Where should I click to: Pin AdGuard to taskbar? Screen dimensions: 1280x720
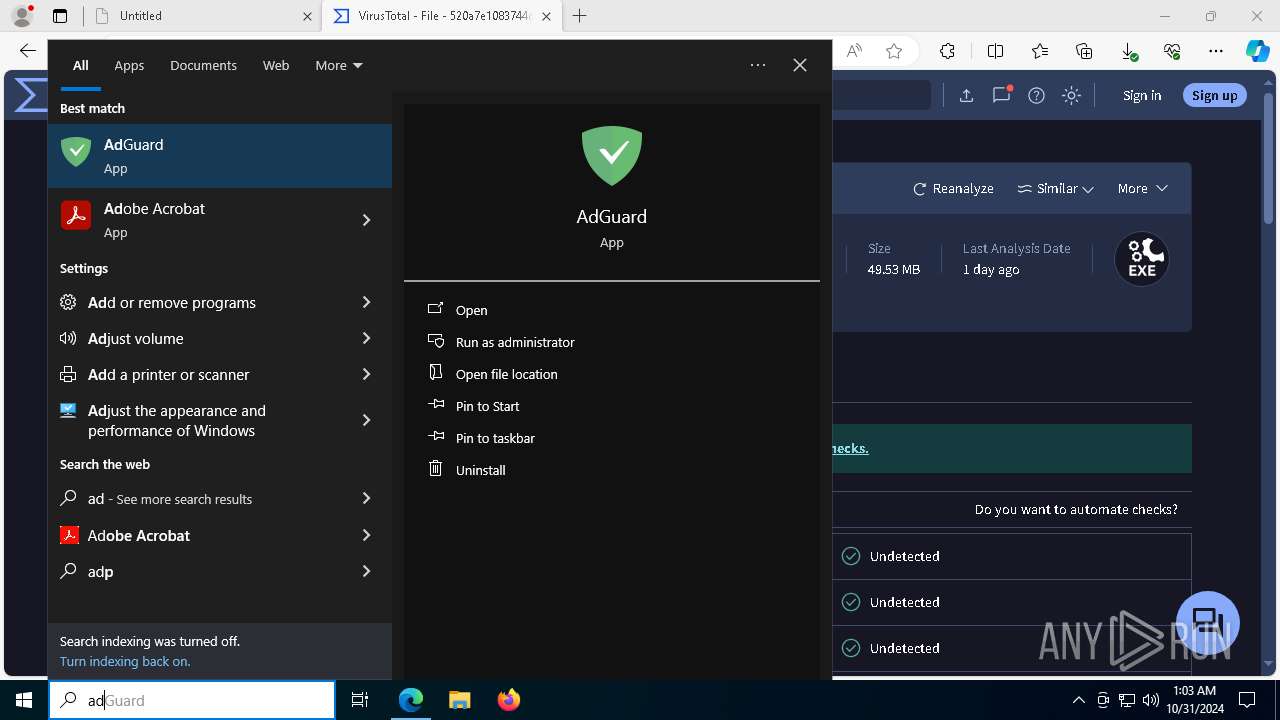click(495, 438)
